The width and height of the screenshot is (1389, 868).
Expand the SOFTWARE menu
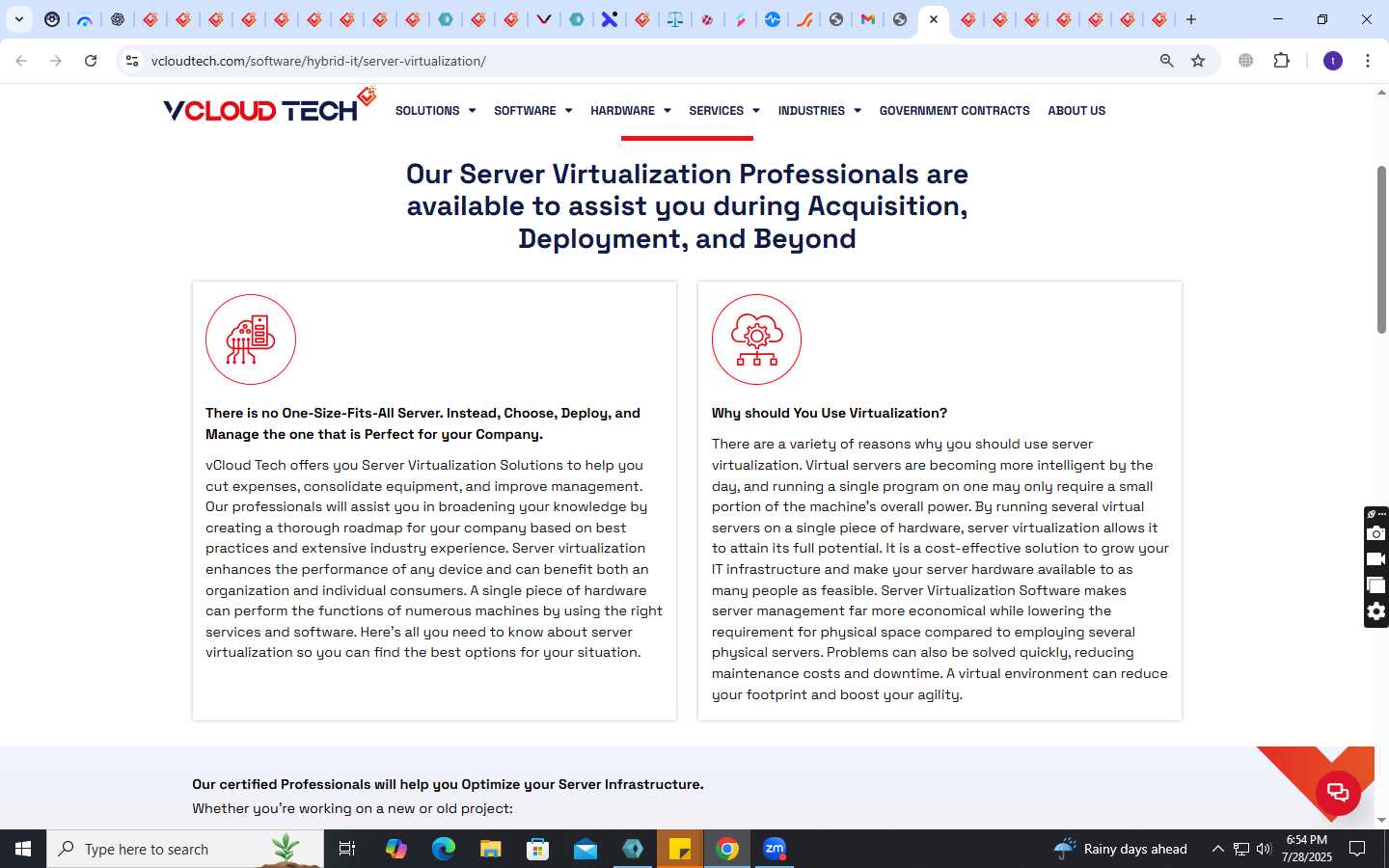532,111
